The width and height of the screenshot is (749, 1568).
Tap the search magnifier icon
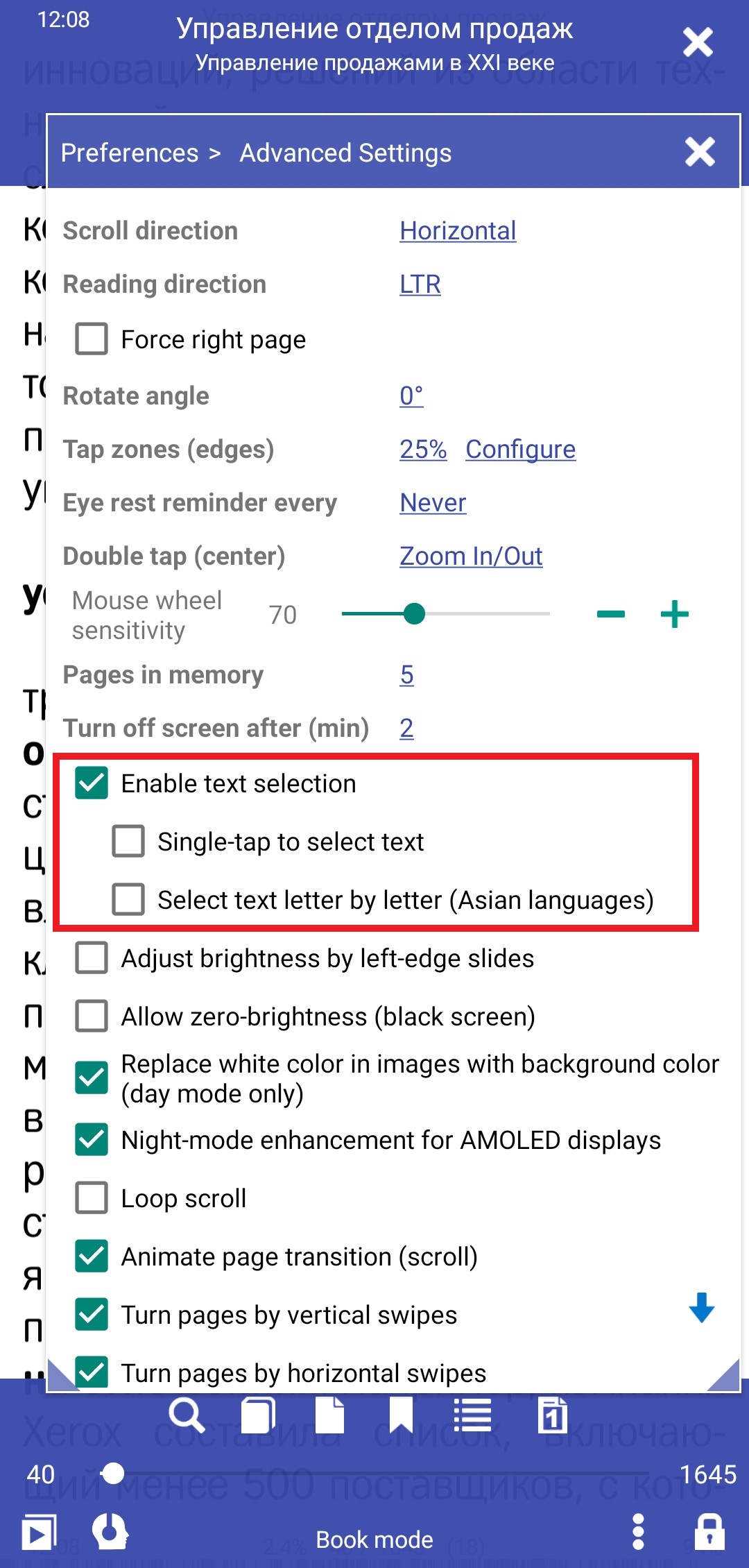click(186, 1415)
